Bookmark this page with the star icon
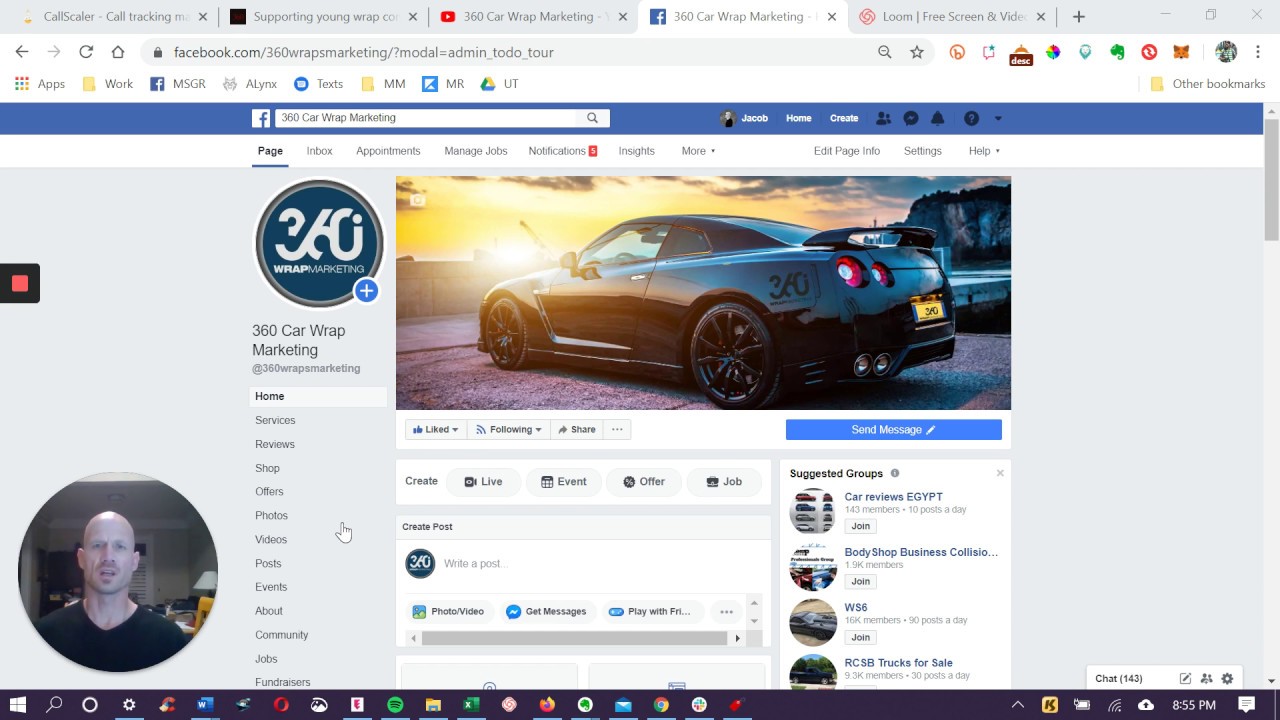 917,52
